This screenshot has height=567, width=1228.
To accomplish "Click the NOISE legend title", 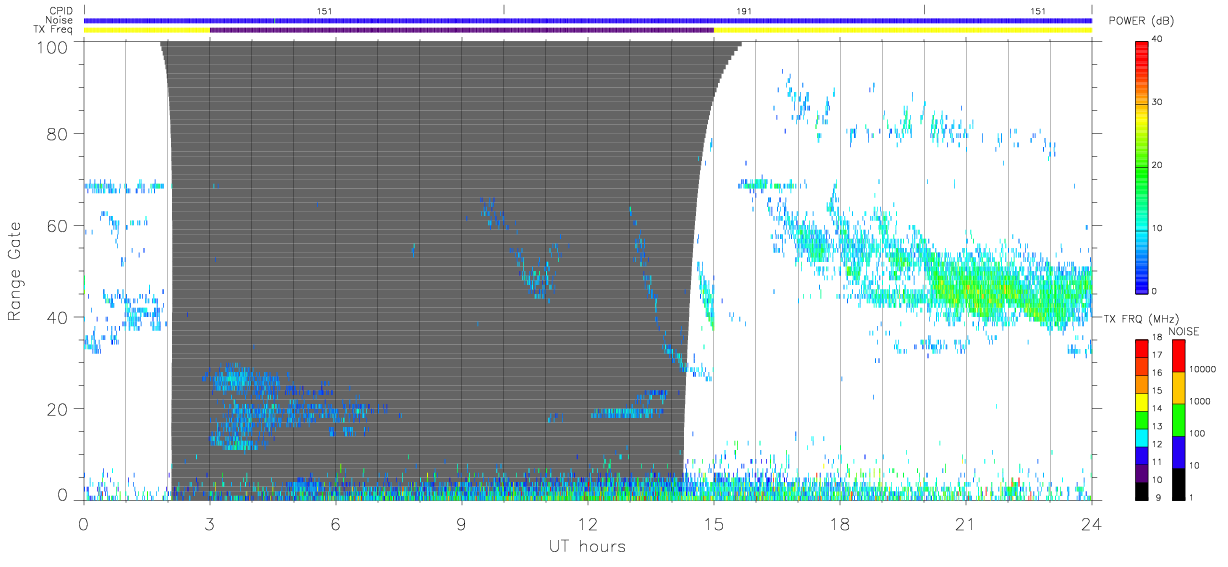I will click(x=1186, y=331).
